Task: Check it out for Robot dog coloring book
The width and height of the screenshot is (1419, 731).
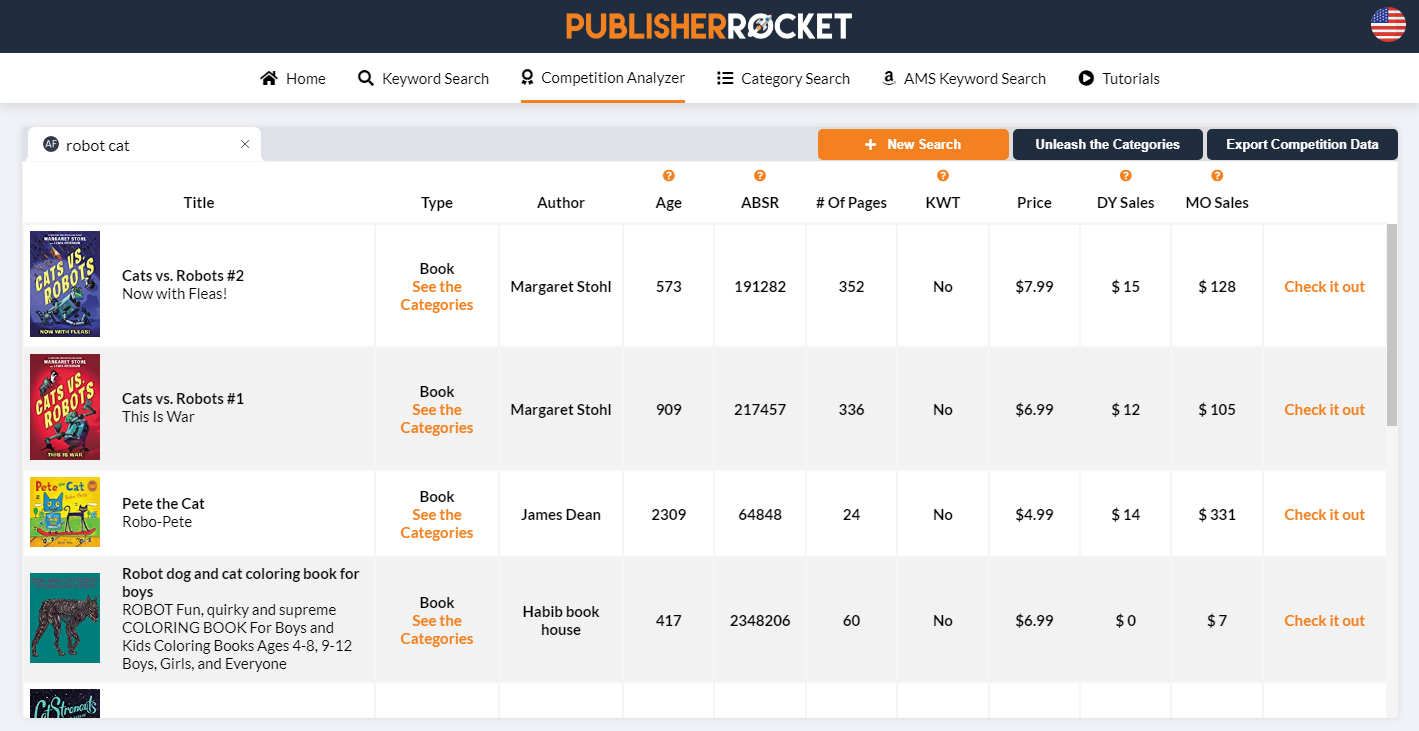Action: (x=1324, y=620)
